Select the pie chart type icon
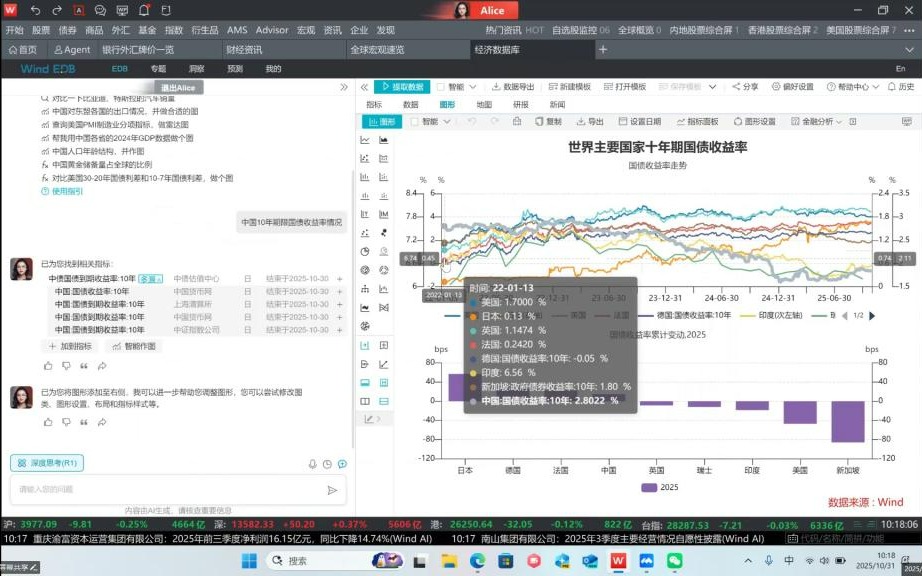Viewport: 922px width, 576px height. [365, 251]
